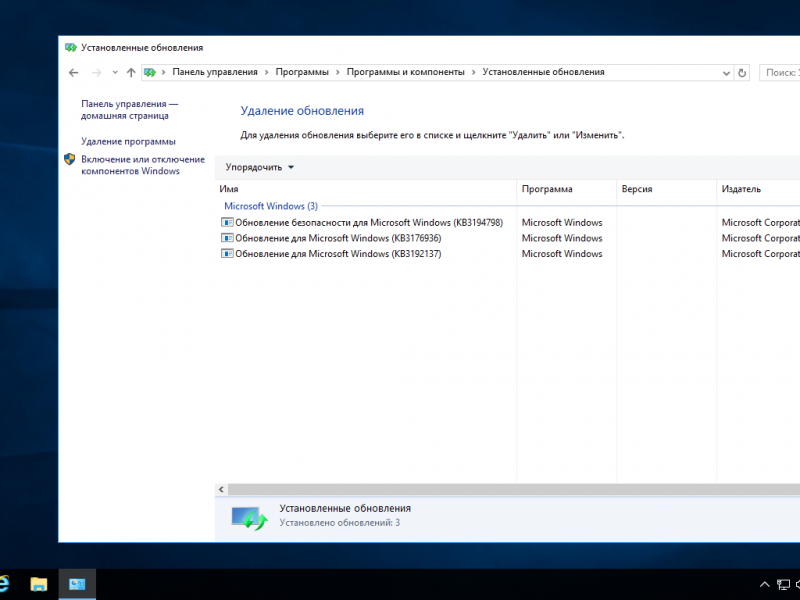
Task: Expand the address bar history dropdown
Action: pyautogui.click(x=727, y=73)
